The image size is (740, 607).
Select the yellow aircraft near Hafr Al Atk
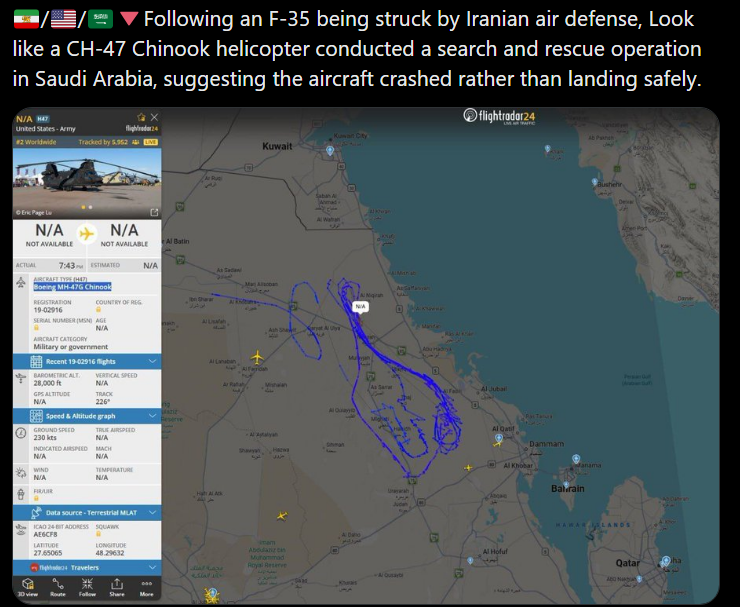click(x=282, y=515)
